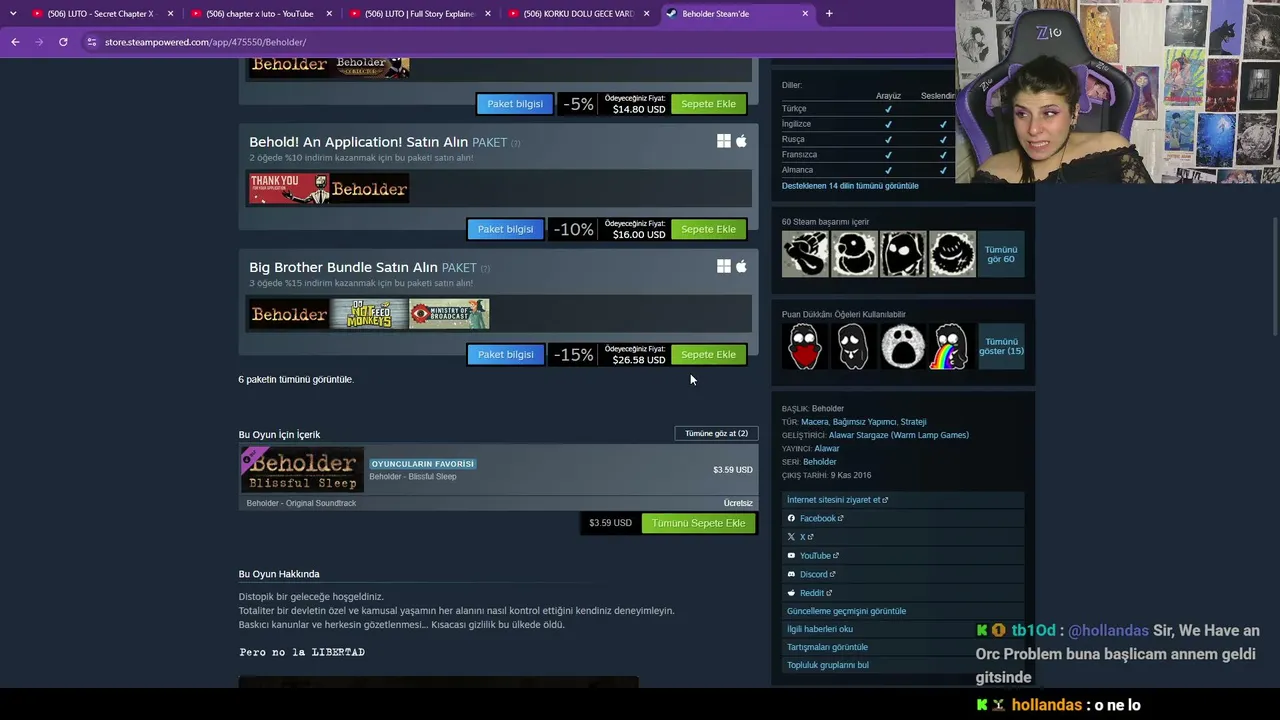Click Paket bilgisi for Big Brother Bundle
Viewport: 1280px width, 720px height.
tap(505, 354)
